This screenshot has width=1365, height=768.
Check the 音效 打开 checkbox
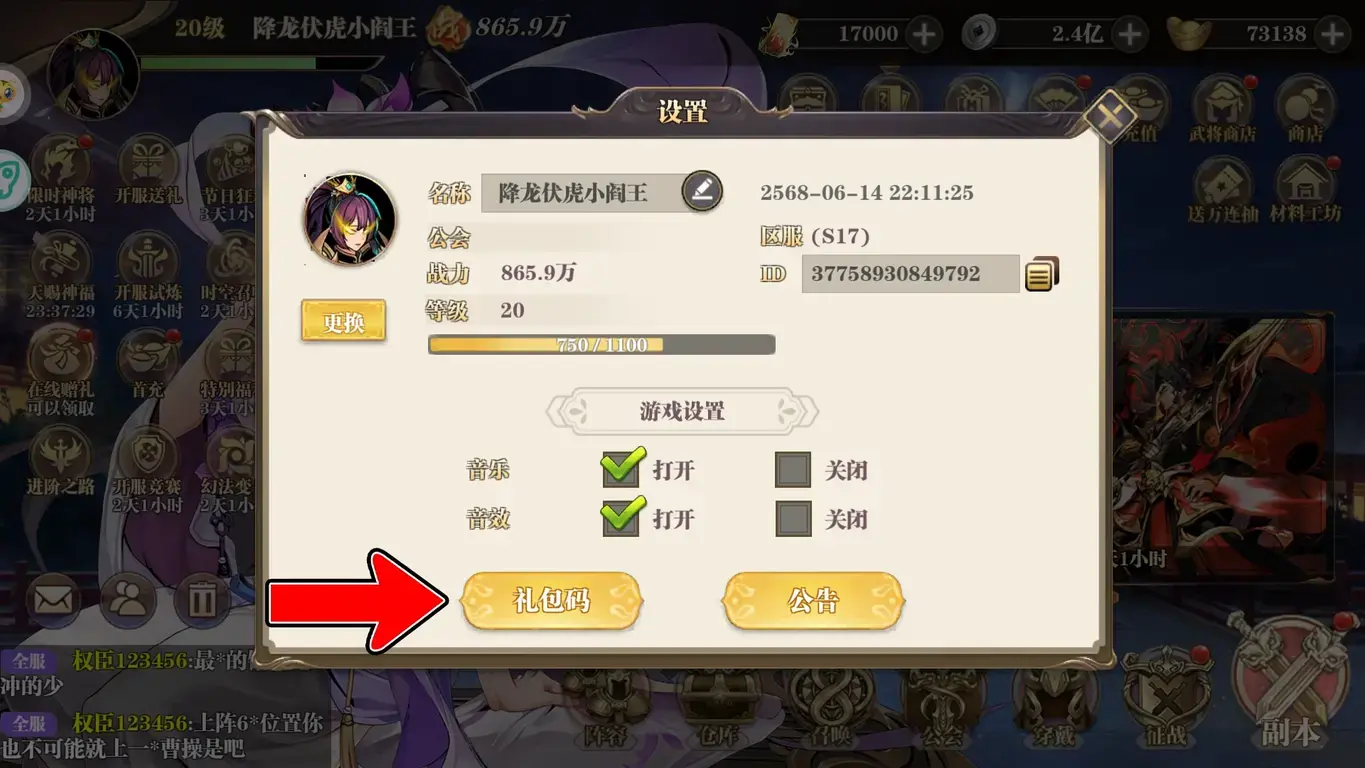(x=621, y=518)
